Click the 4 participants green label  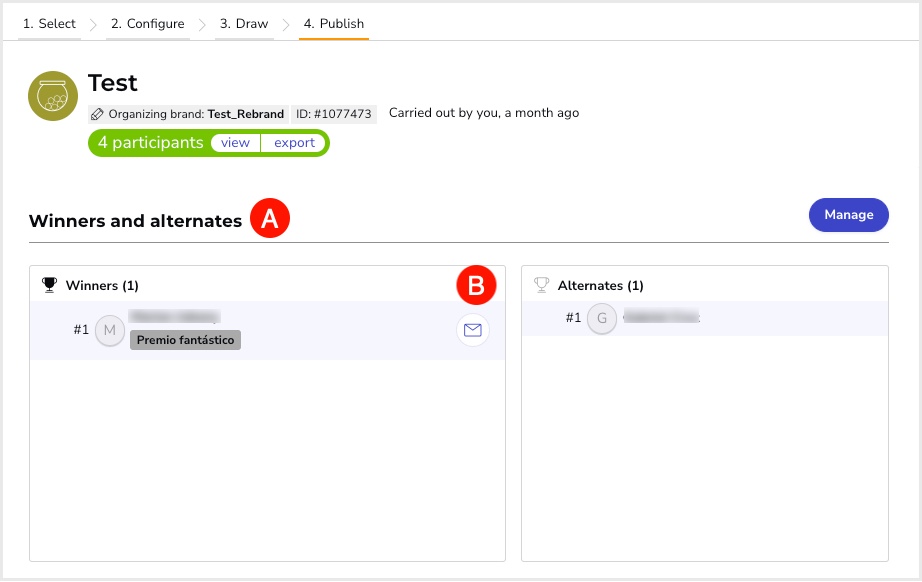tap(151, 143)
